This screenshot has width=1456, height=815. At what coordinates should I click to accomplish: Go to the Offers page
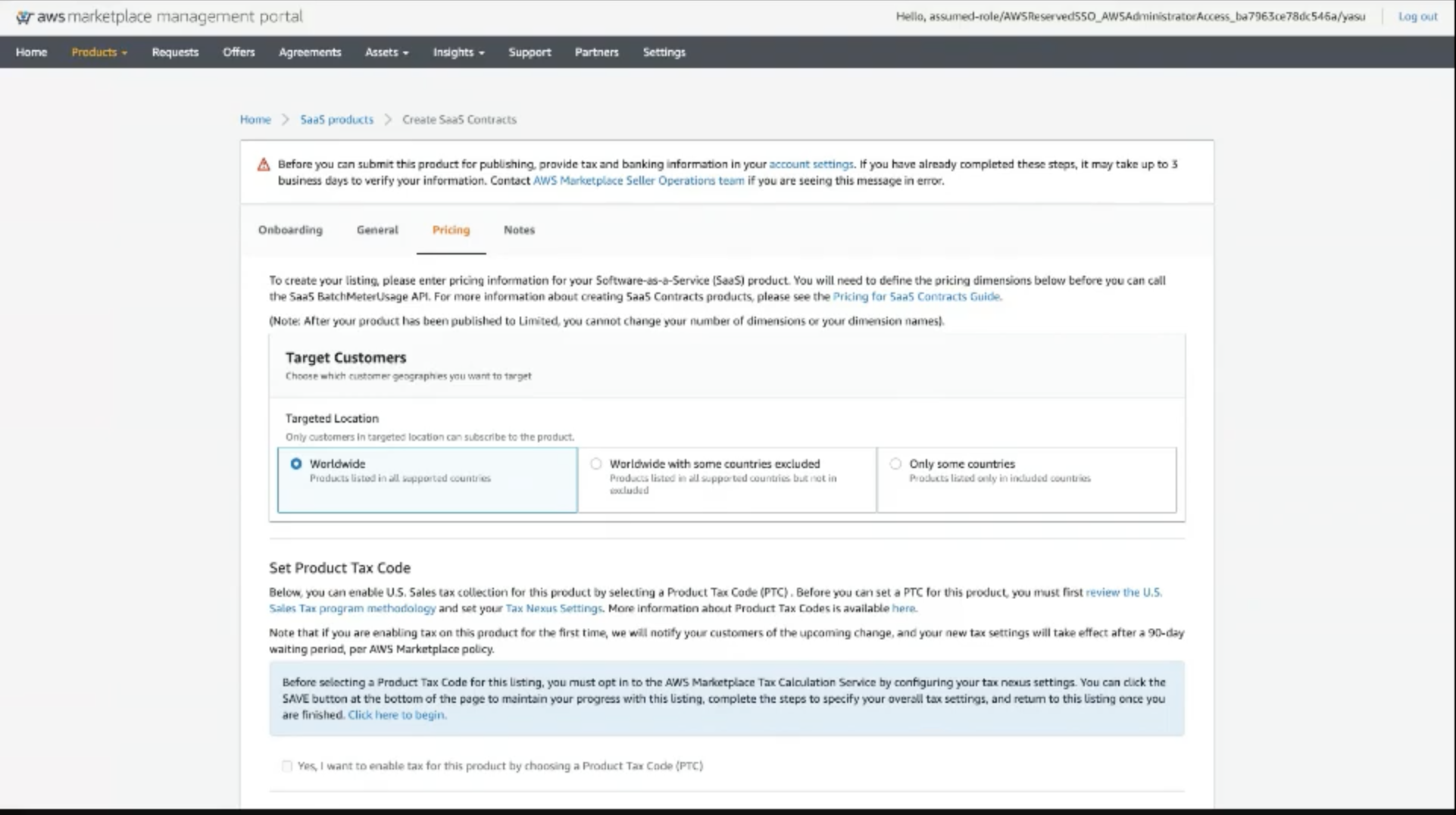click(x=239, y=52)
